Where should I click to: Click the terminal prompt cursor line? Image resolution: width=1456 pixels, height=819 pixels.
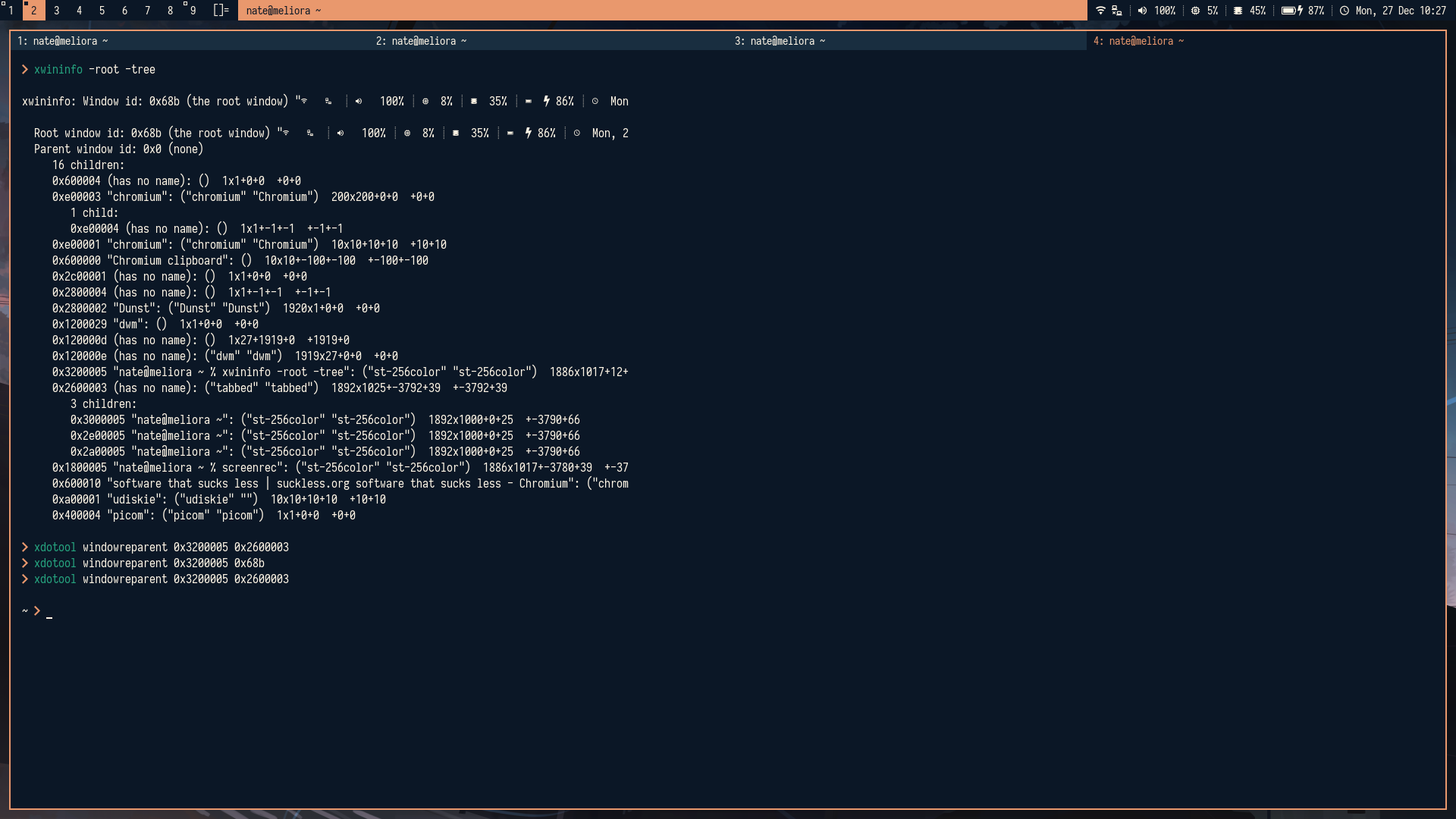[x=49, y=611]
